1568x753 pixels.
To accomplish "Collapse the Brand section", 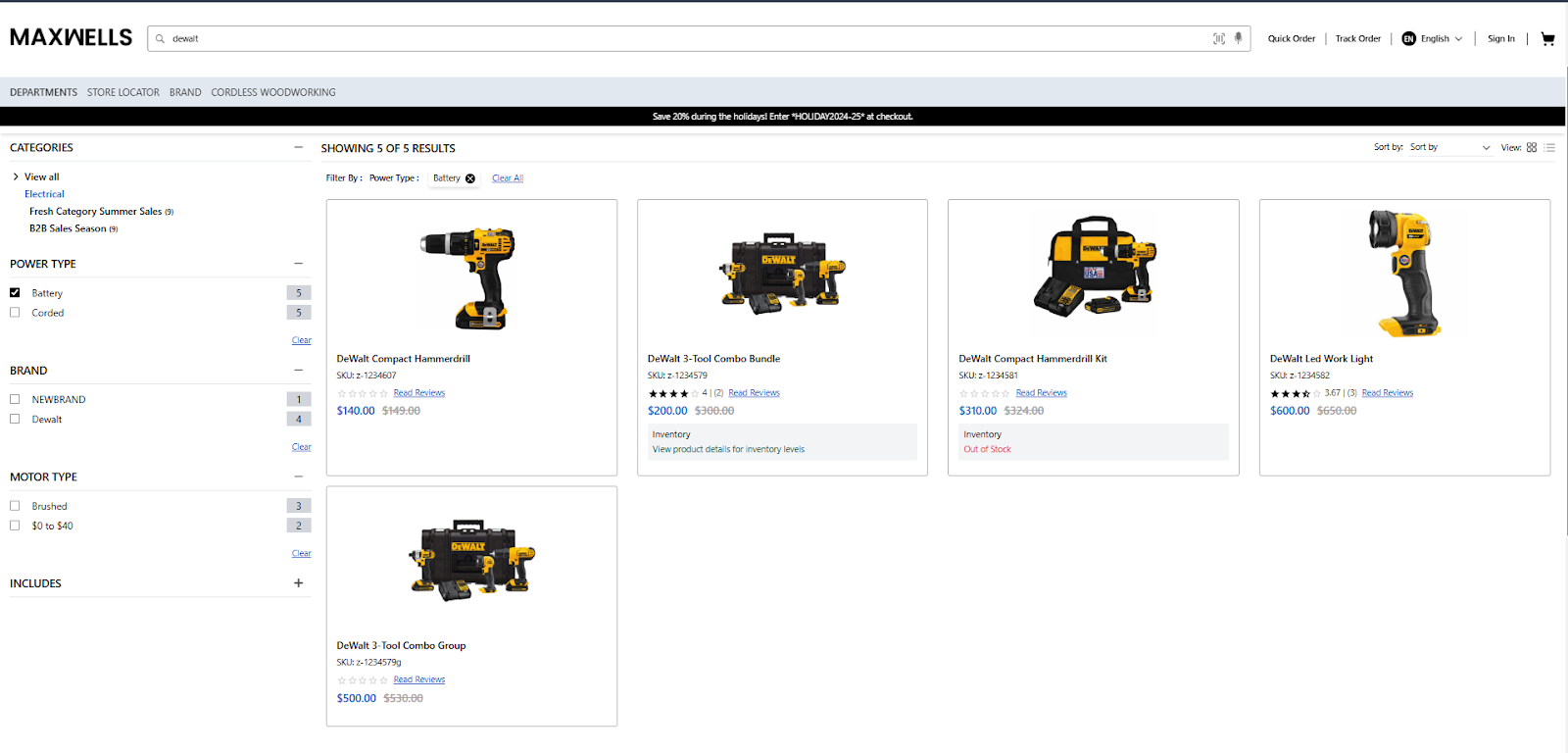I will point(298,370).
